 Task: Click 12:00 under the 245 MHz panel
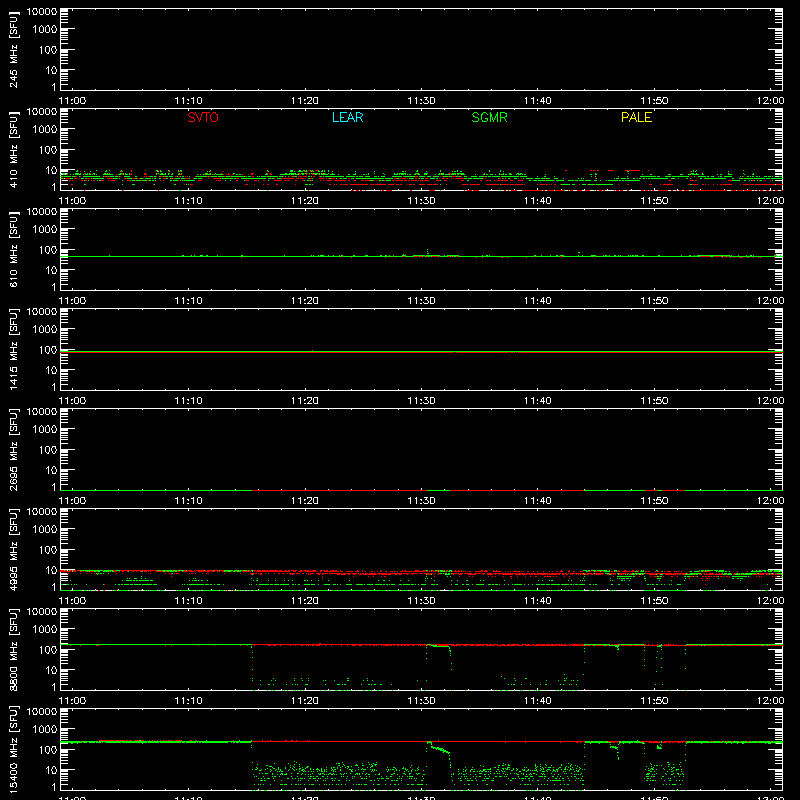[770, 101]
